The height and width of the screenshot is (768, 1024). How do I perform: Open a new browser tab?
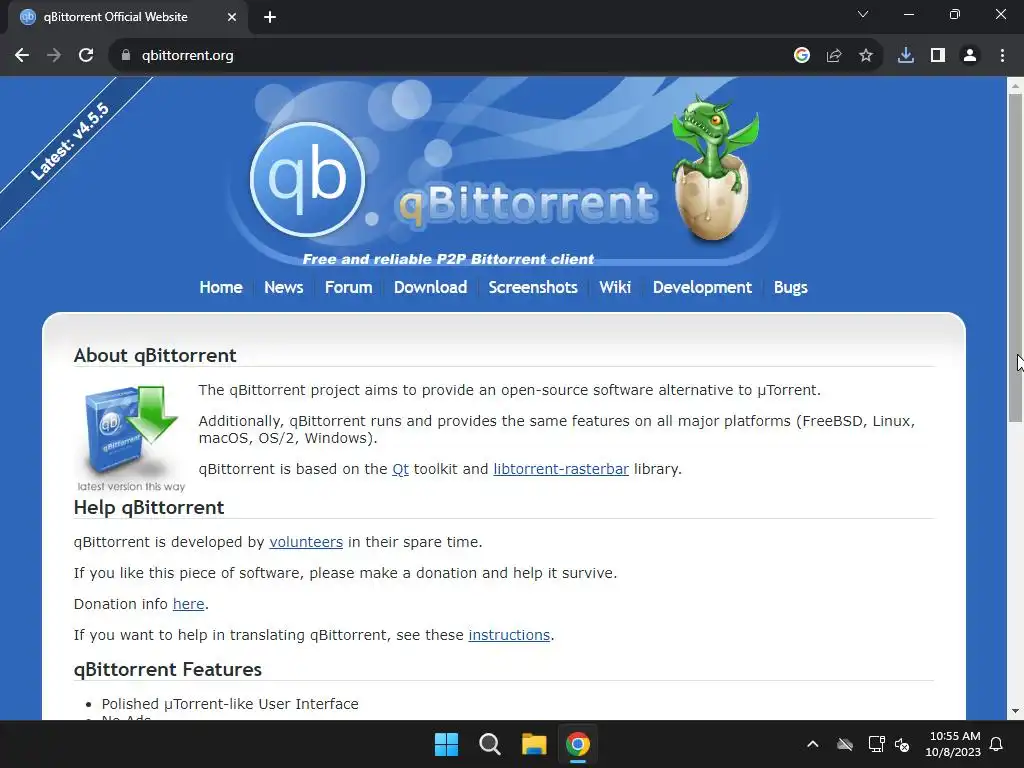tap(270, 17)
